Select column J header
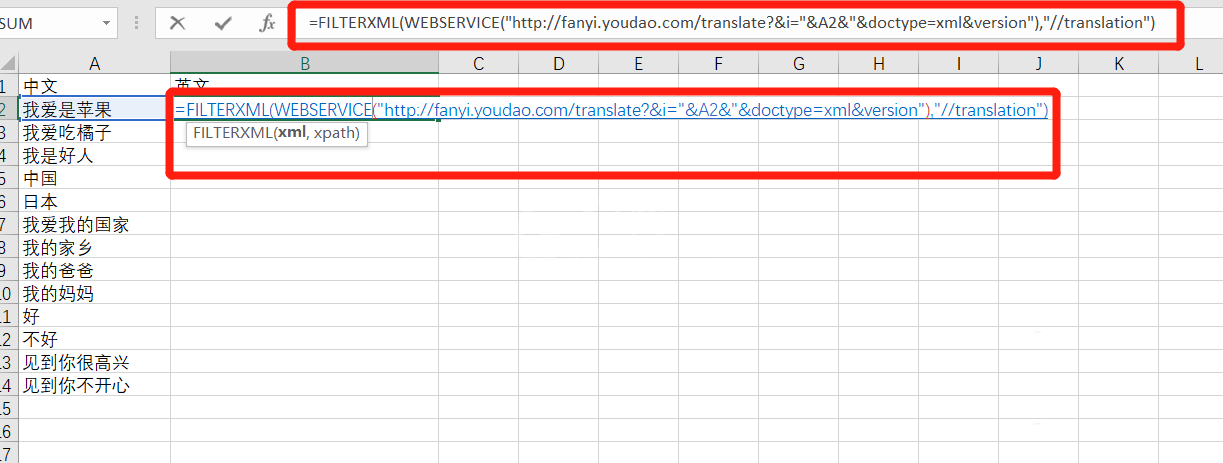Image resolution: width=1223 pixels, height=463 pixels. [1038, 64]
